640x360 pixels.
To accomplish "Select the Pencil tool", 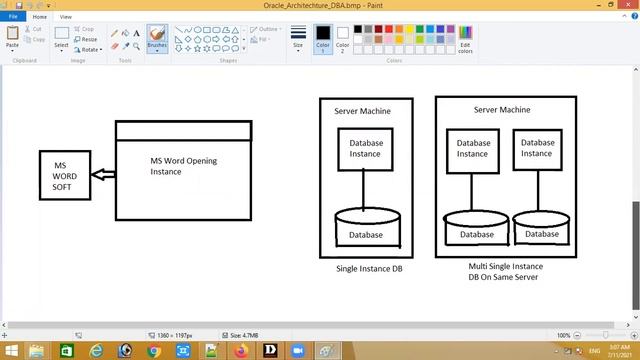I will click(115, 33).
